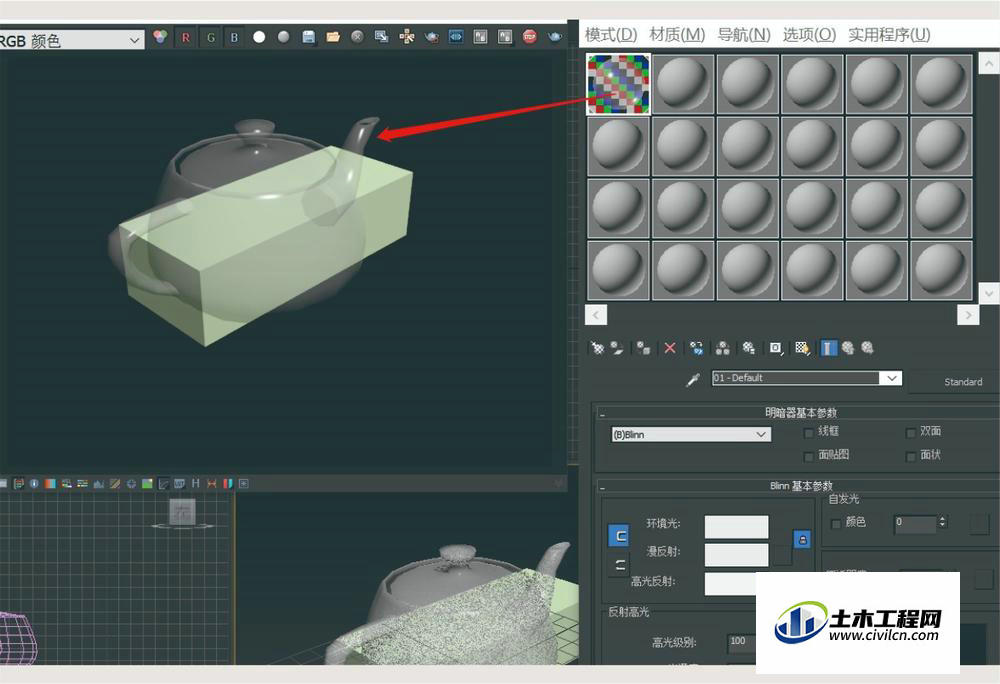Clone the rendered frame window icon
This screenshot has height=684, width=1000.
tap(381, 37)
